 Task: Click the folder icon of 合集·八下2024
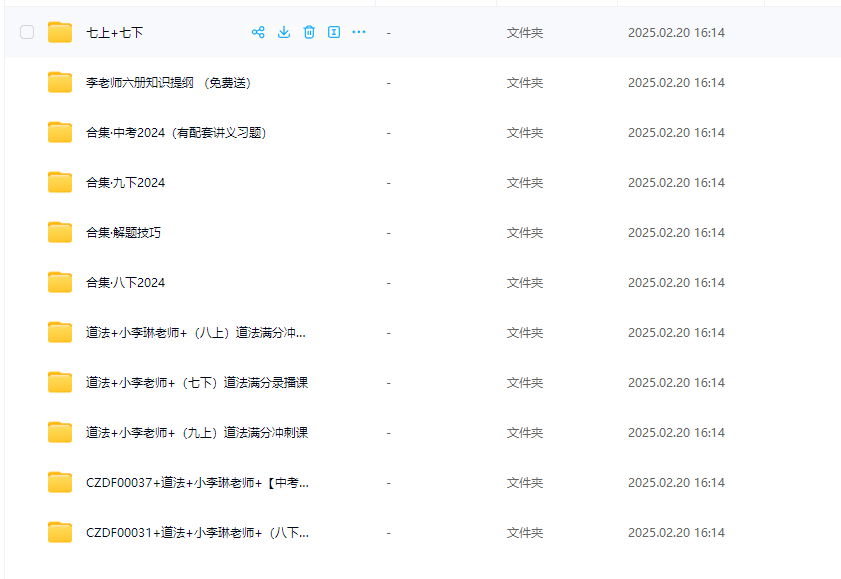59,282
